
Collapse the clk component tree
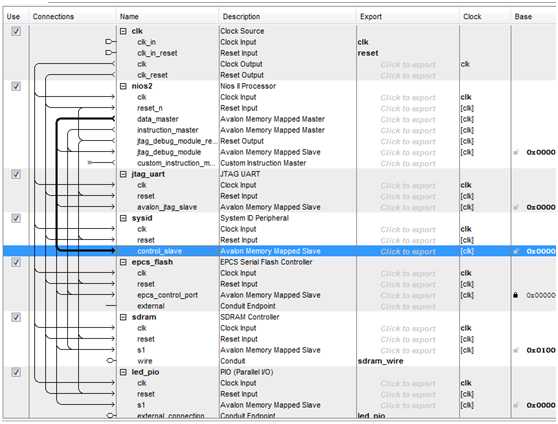coord(123,31)
